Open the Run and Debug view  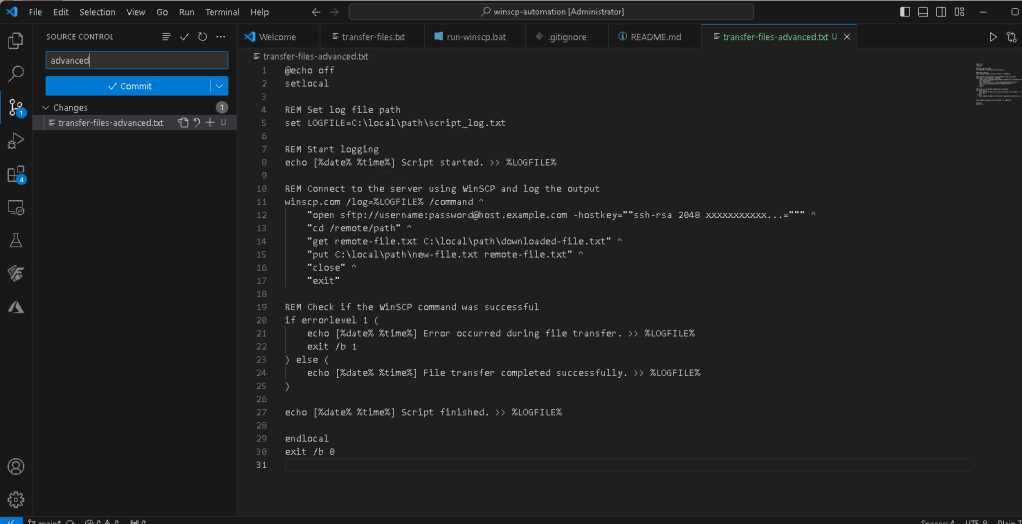coord(16,140)
